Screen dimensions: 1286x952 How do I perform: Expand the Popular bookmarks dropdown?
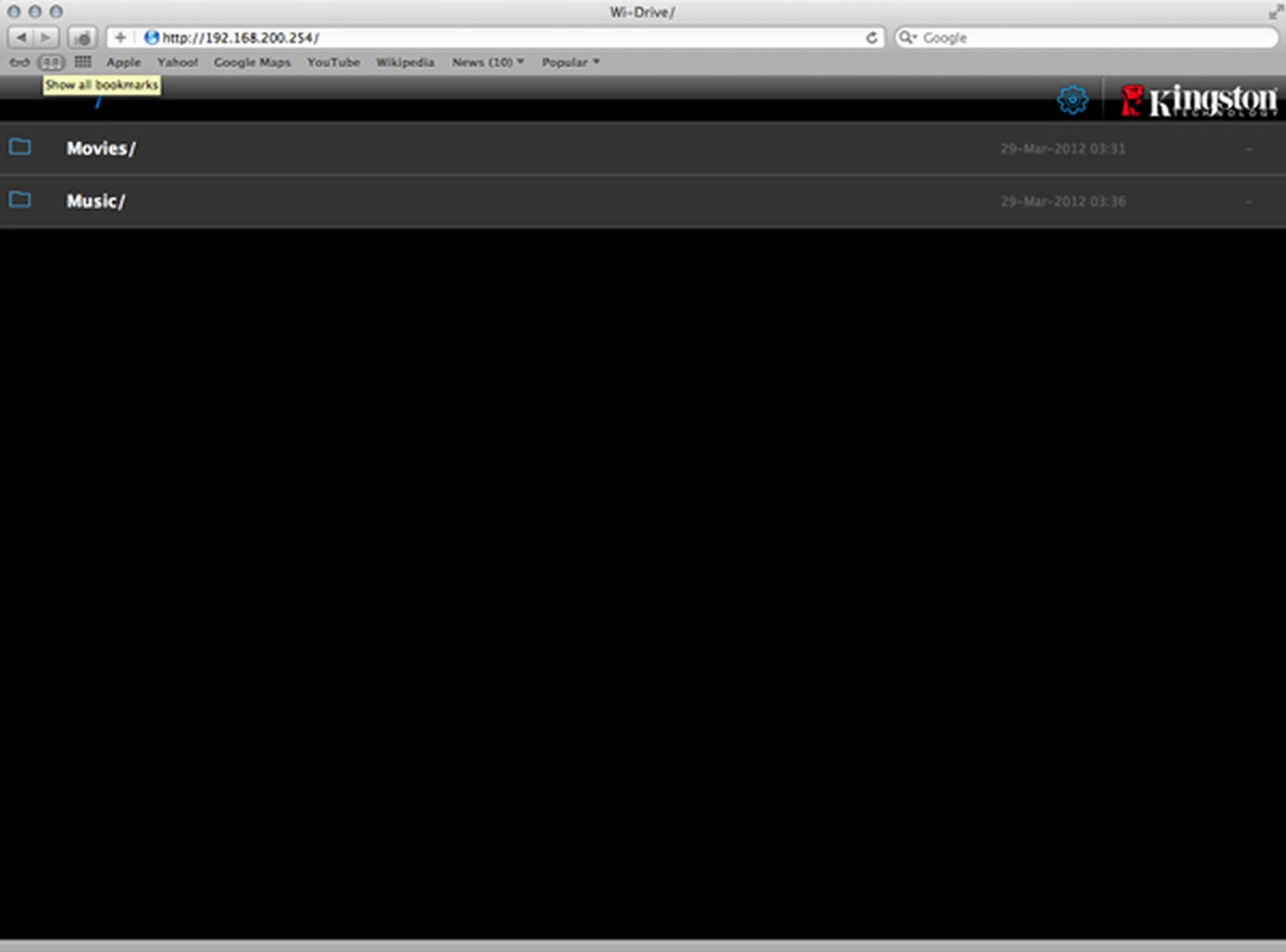point(570,62)
